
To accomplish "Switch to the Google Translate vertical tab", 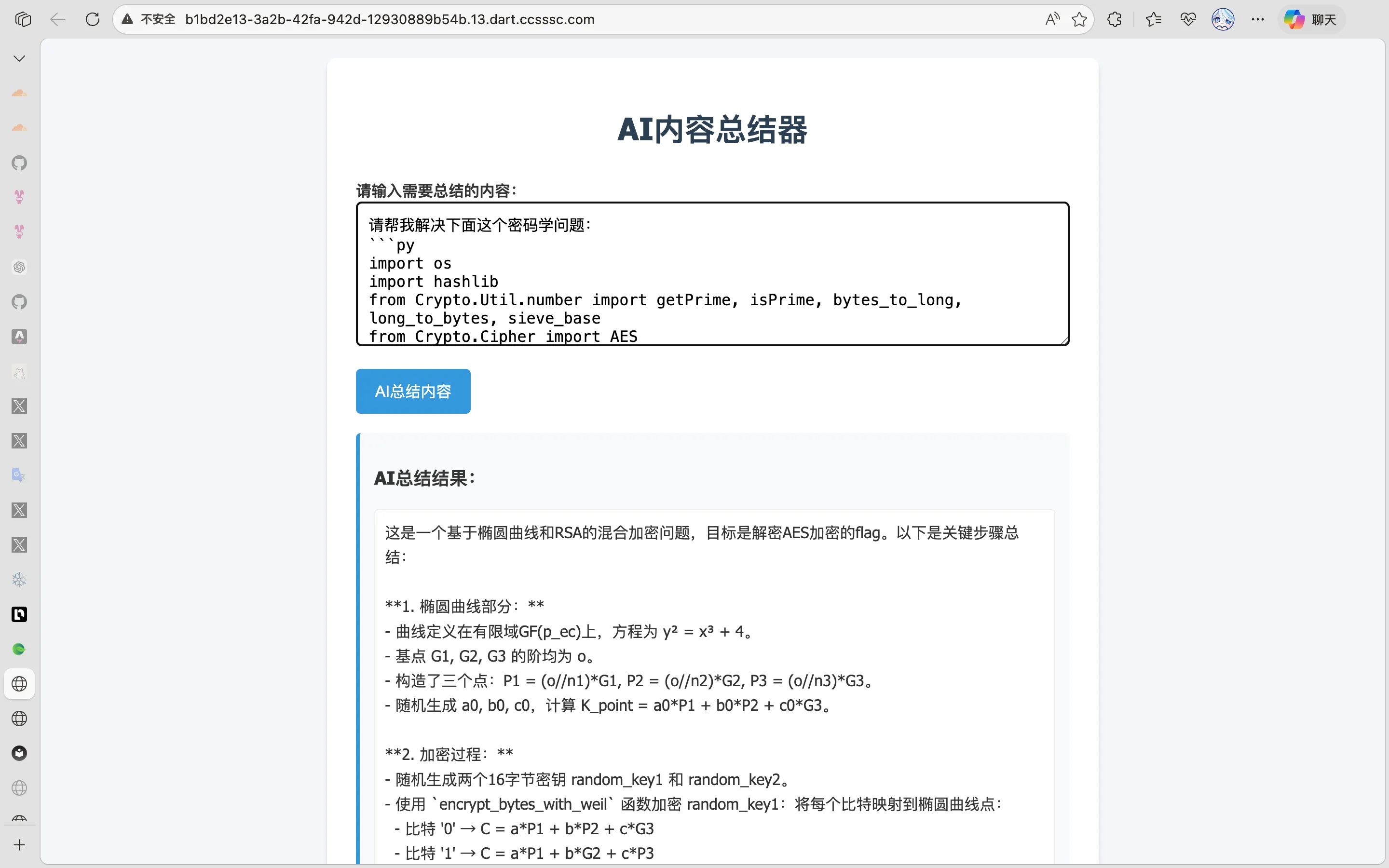I will click(x=19, y=475).
